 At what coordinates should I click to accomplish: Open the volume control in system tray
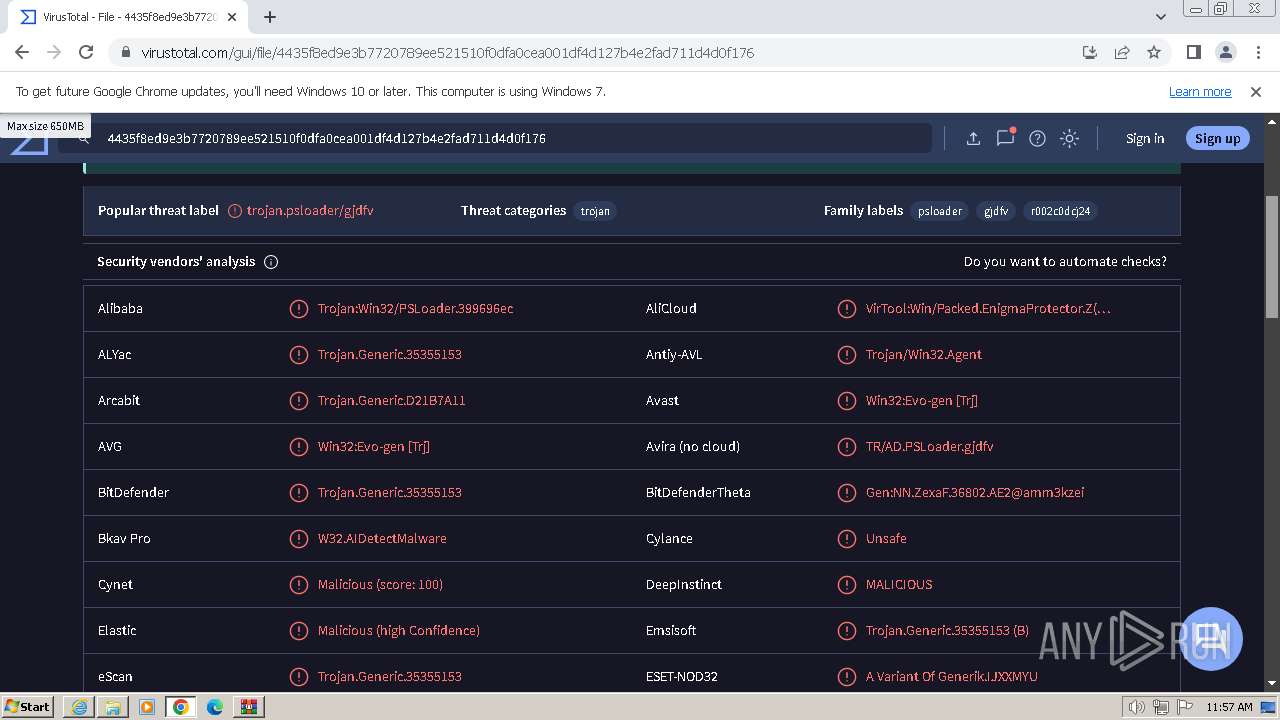[x=1137, y=707]
